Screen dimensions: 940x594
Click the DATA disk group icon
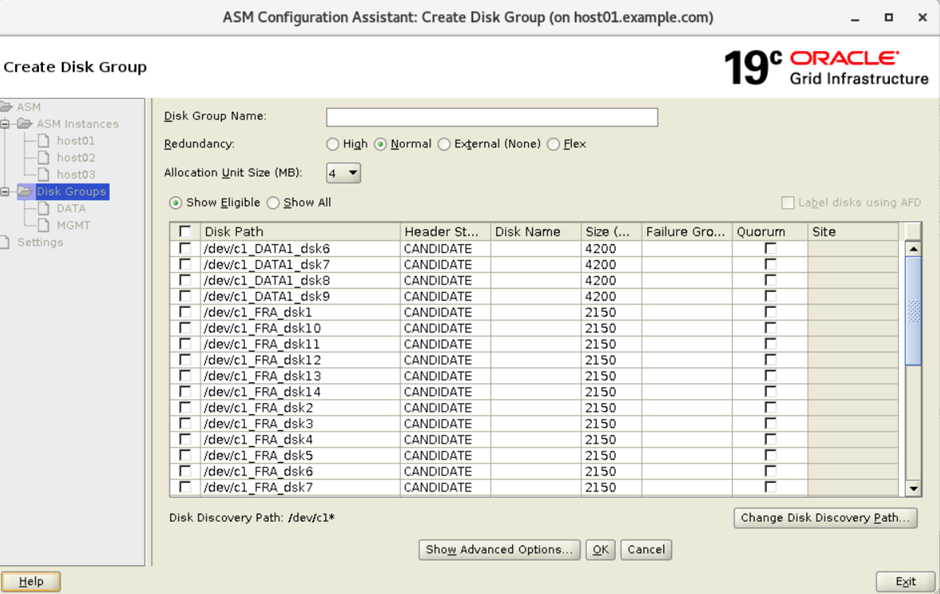coord(44,209)
